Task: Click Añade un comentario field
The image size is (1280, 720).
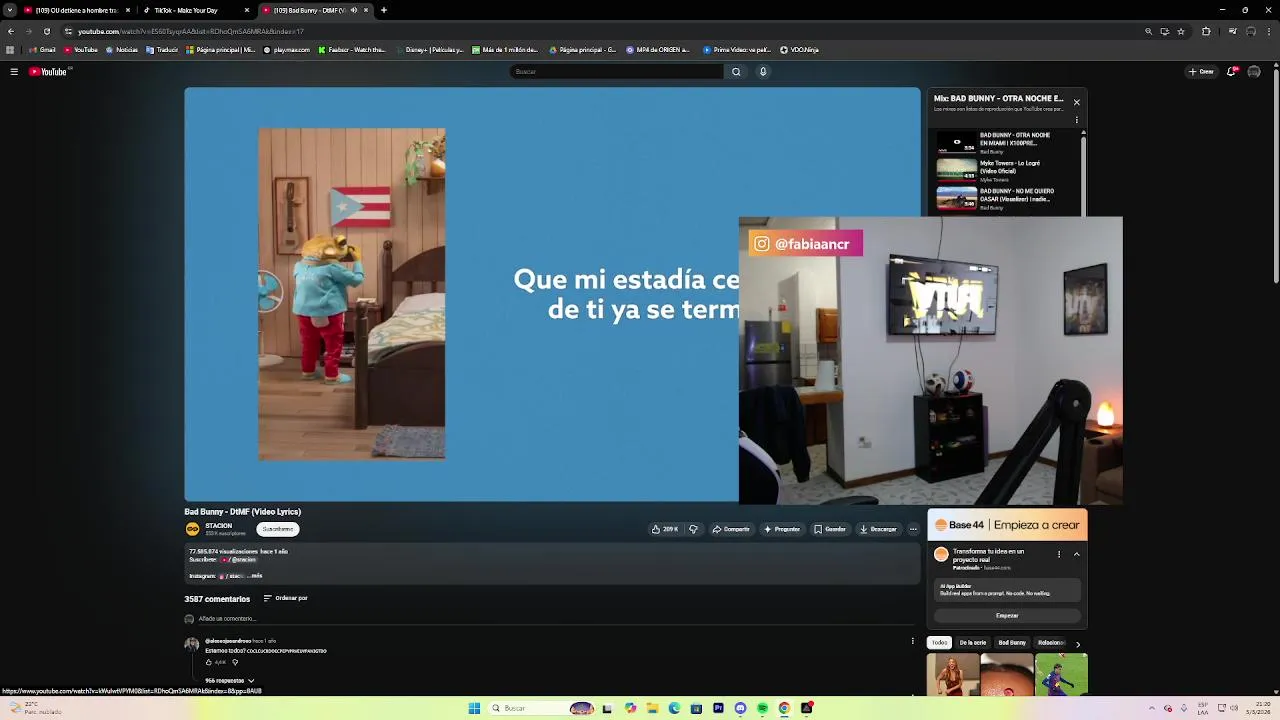Action: pos(555,619)
